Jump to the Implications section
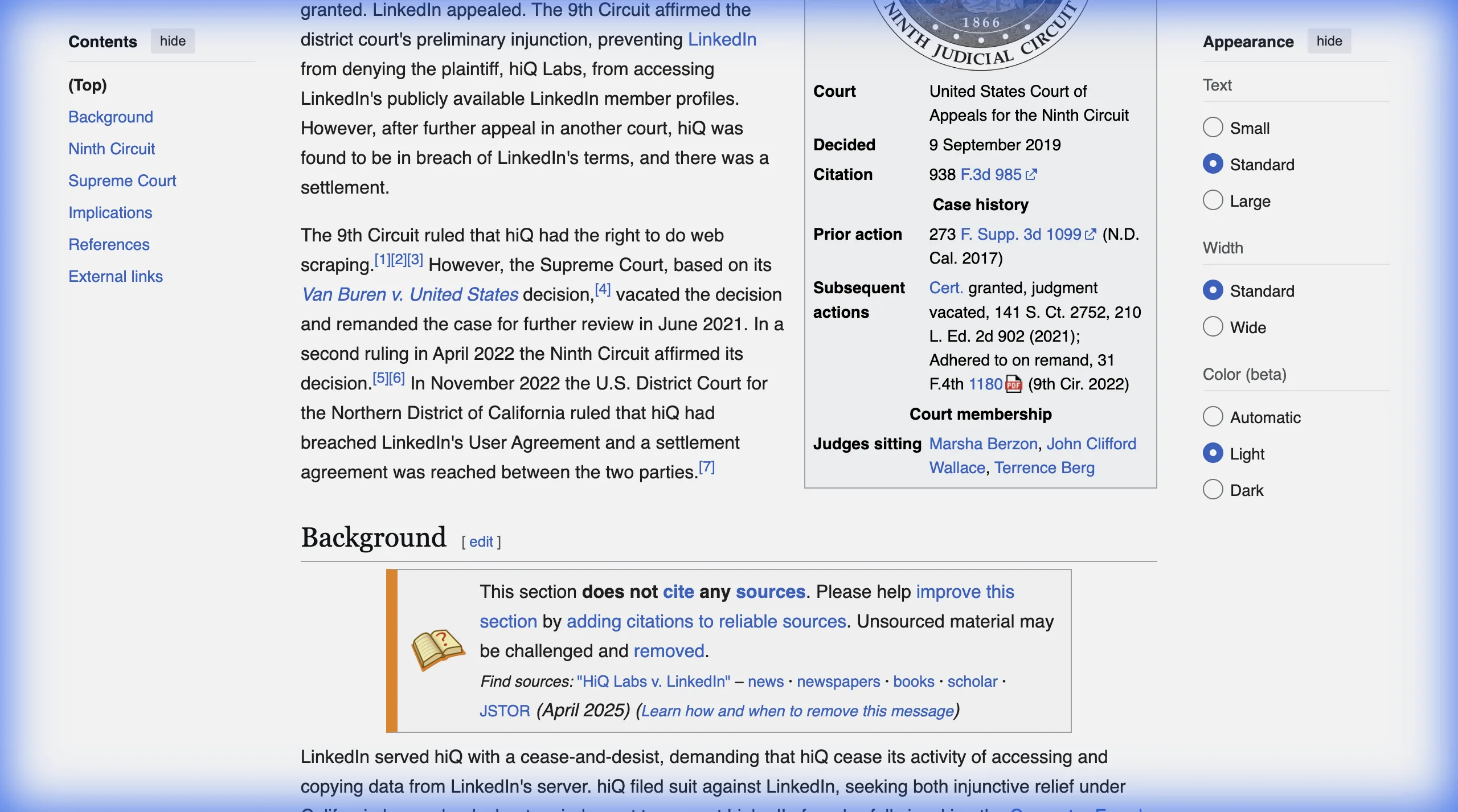 (x=110, y=212)
